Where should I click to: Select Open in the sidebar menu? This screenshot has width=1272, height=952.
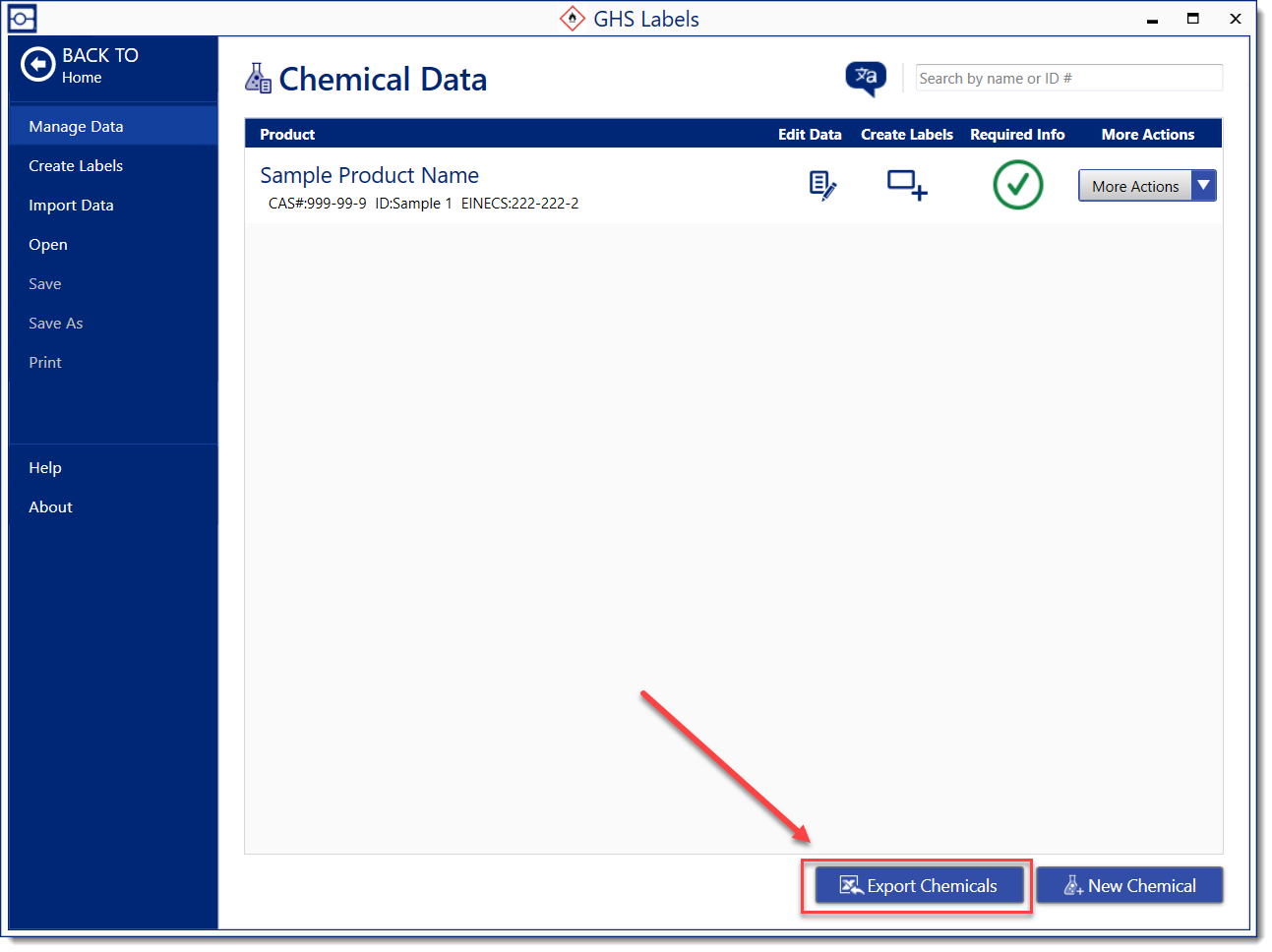pos(48,245)
